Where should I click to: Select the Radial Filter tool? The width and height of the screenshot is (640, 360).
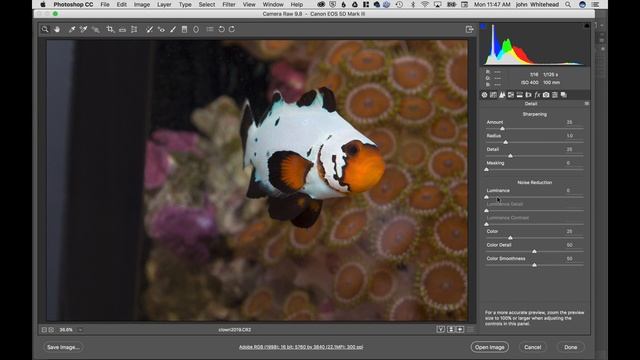point(196,29)
